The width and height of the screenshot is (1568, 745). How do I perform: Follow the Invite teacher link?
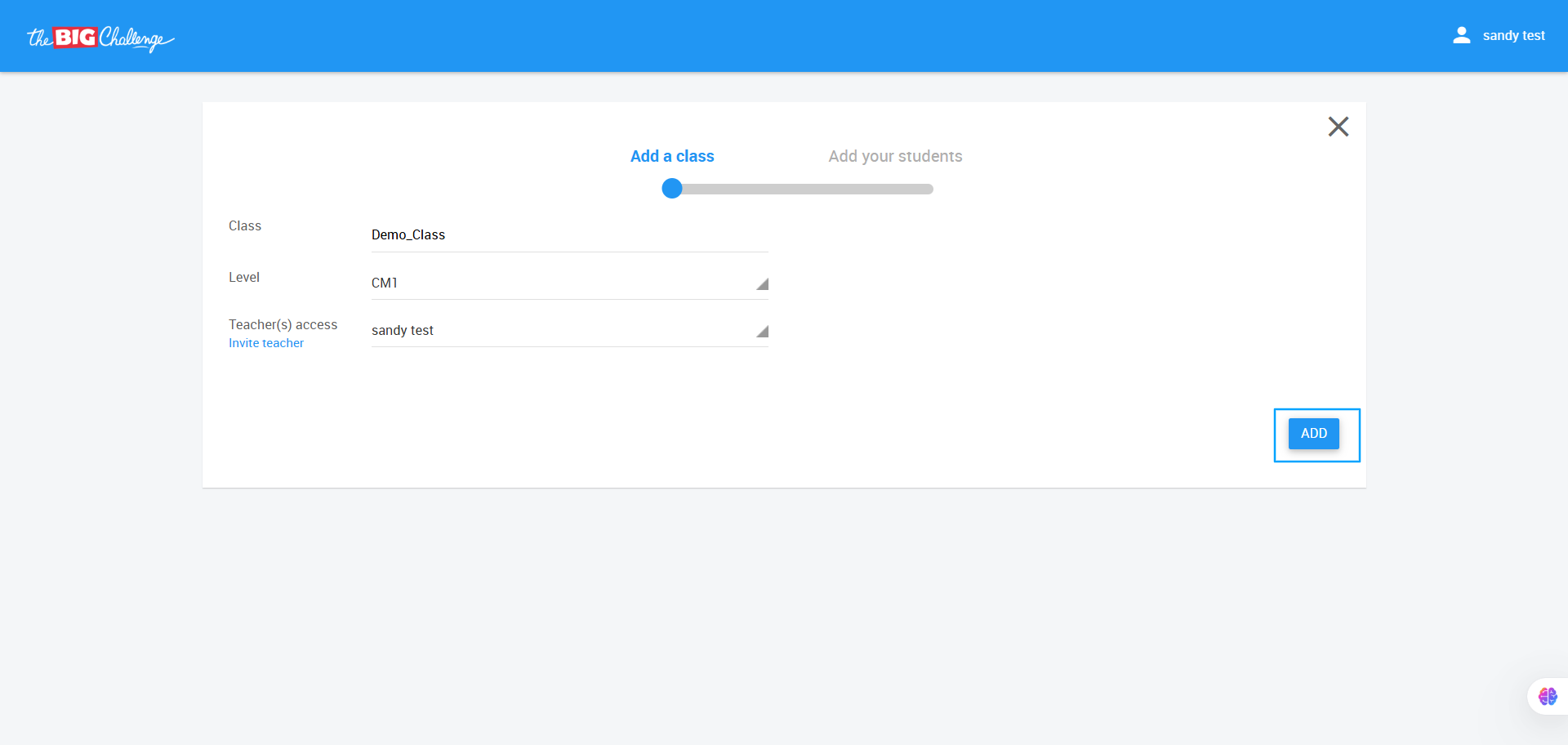[x=266, y=343]
